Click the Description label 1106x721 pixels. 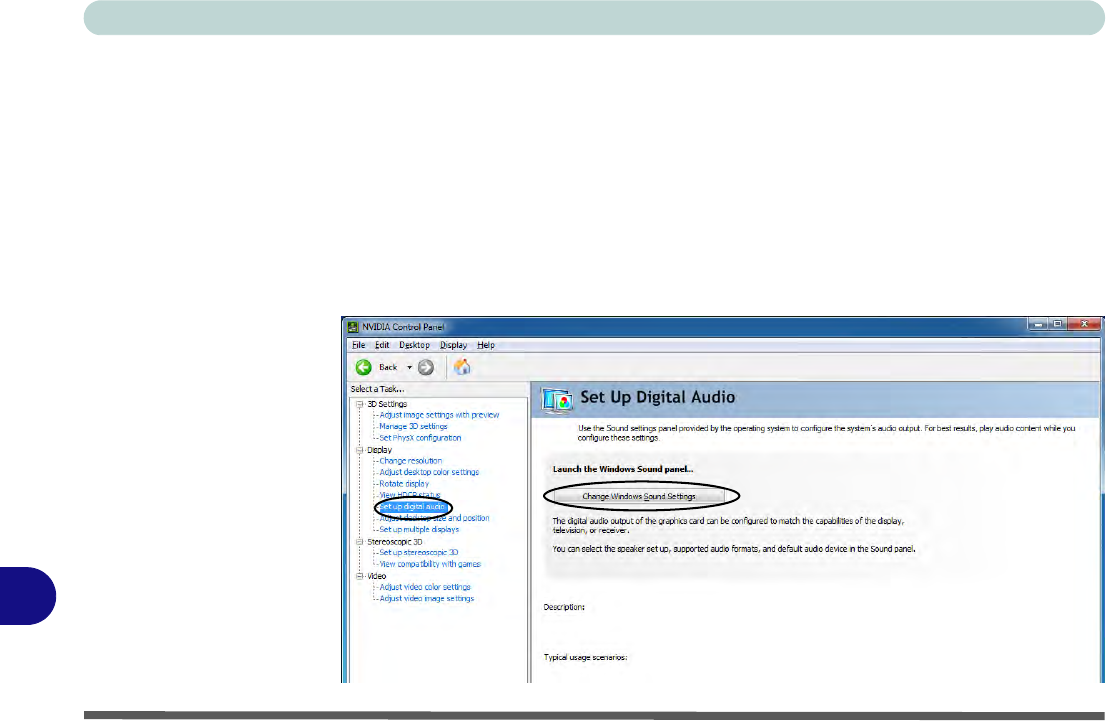(x=564, y=607)
